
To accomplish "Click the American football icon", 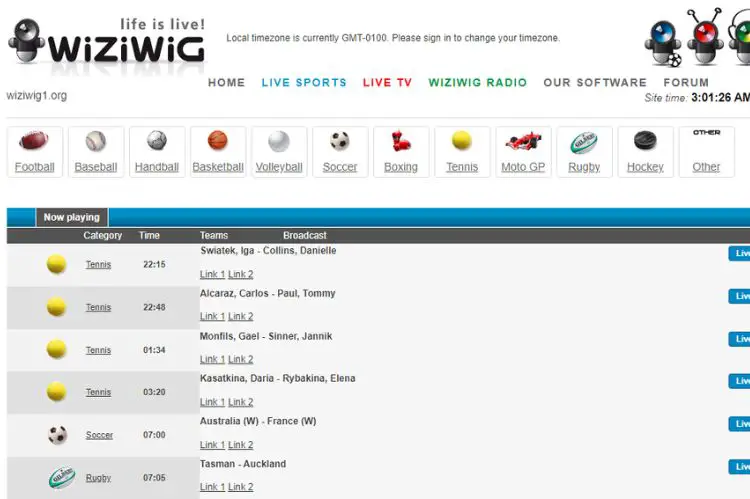I will pyautogui.click(x=34, y=141).
